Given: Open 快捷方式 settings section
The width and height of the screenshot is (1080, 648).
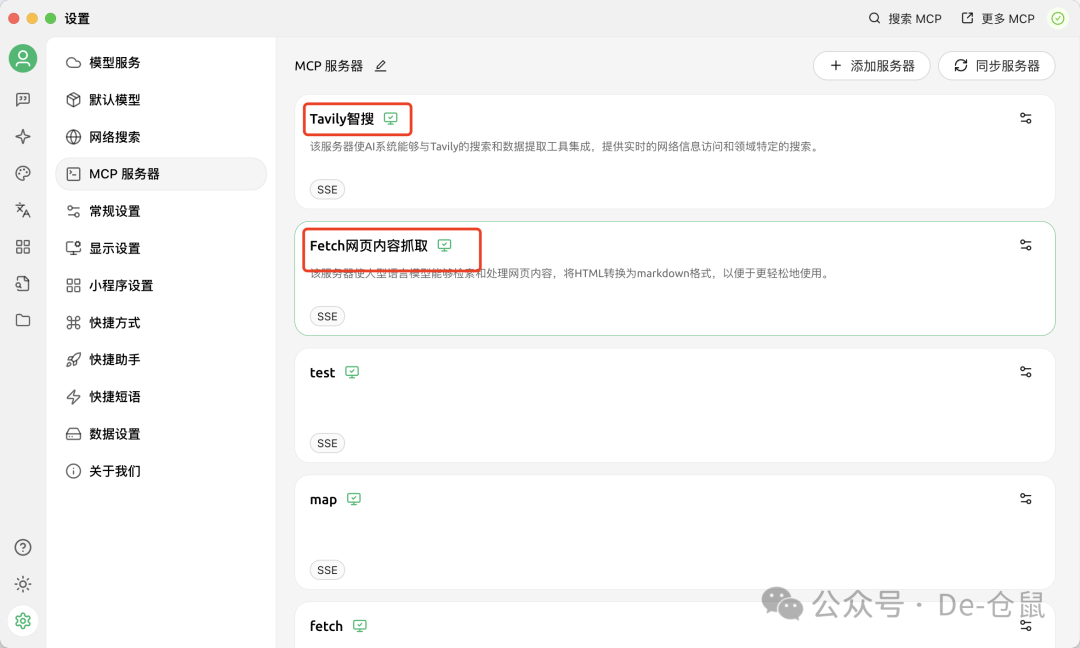Looking at the screenshot, I should point(115,323).
